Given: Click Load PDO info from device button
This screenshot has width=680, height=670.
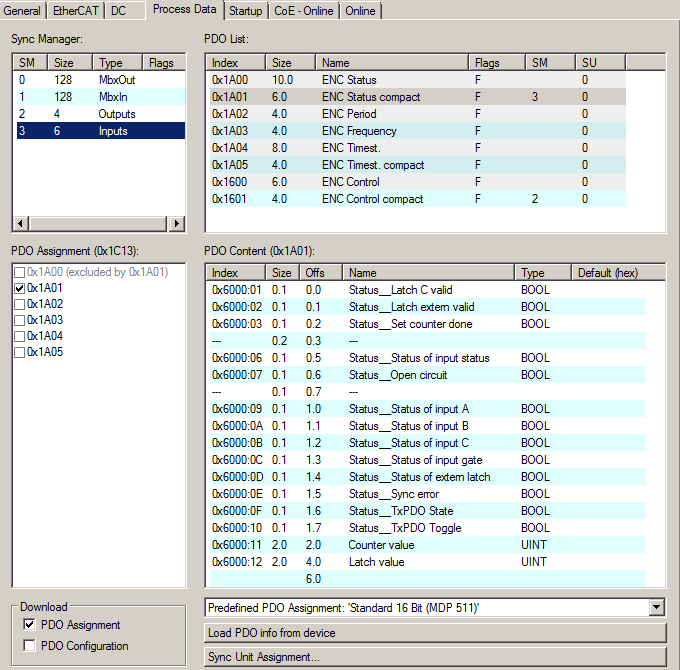Looking at the screenshot, I should point(435,633).
